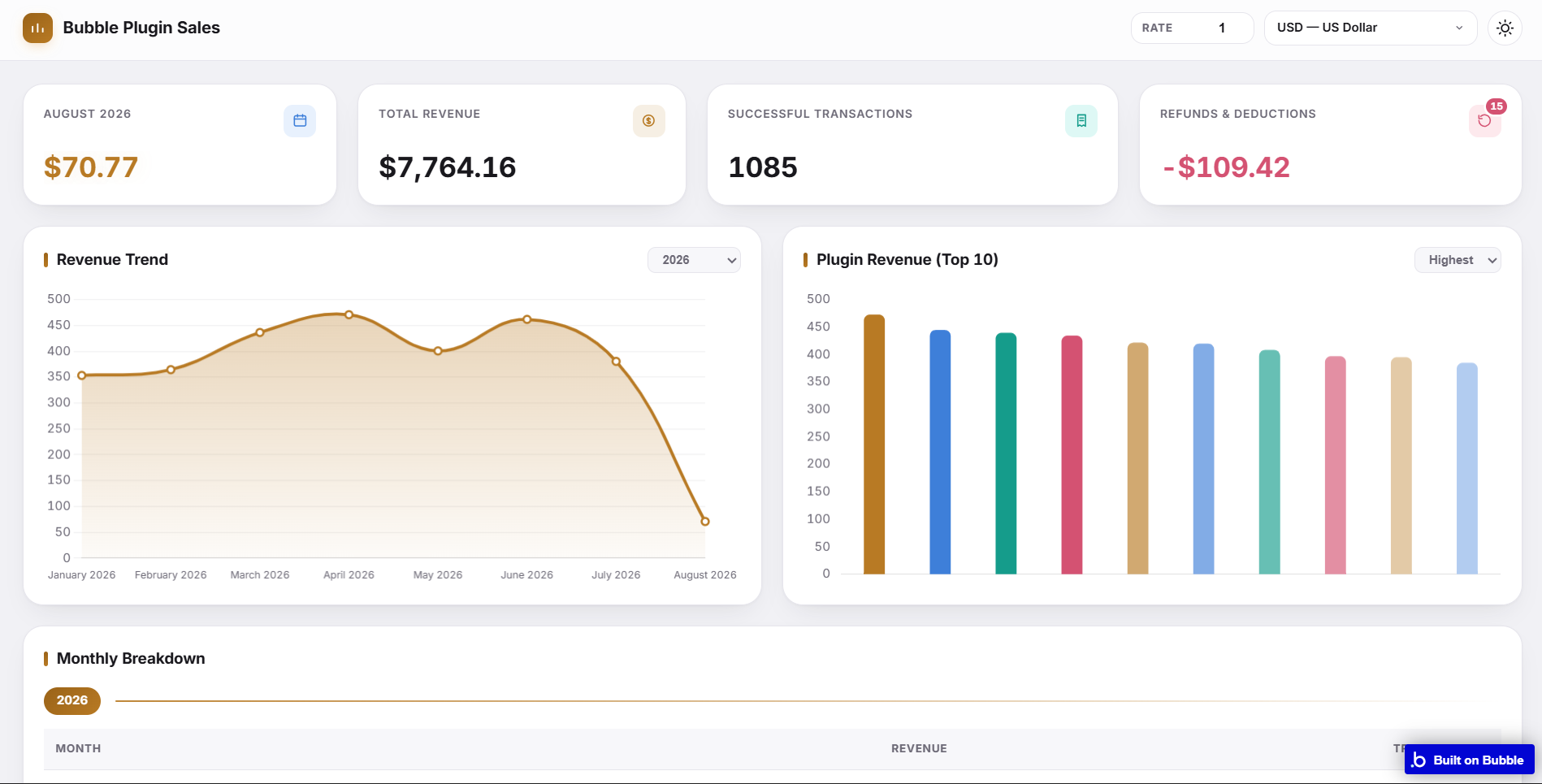Click the RATE input field
Screen dimensions: 1542x784
click(x=1192, y=28)
